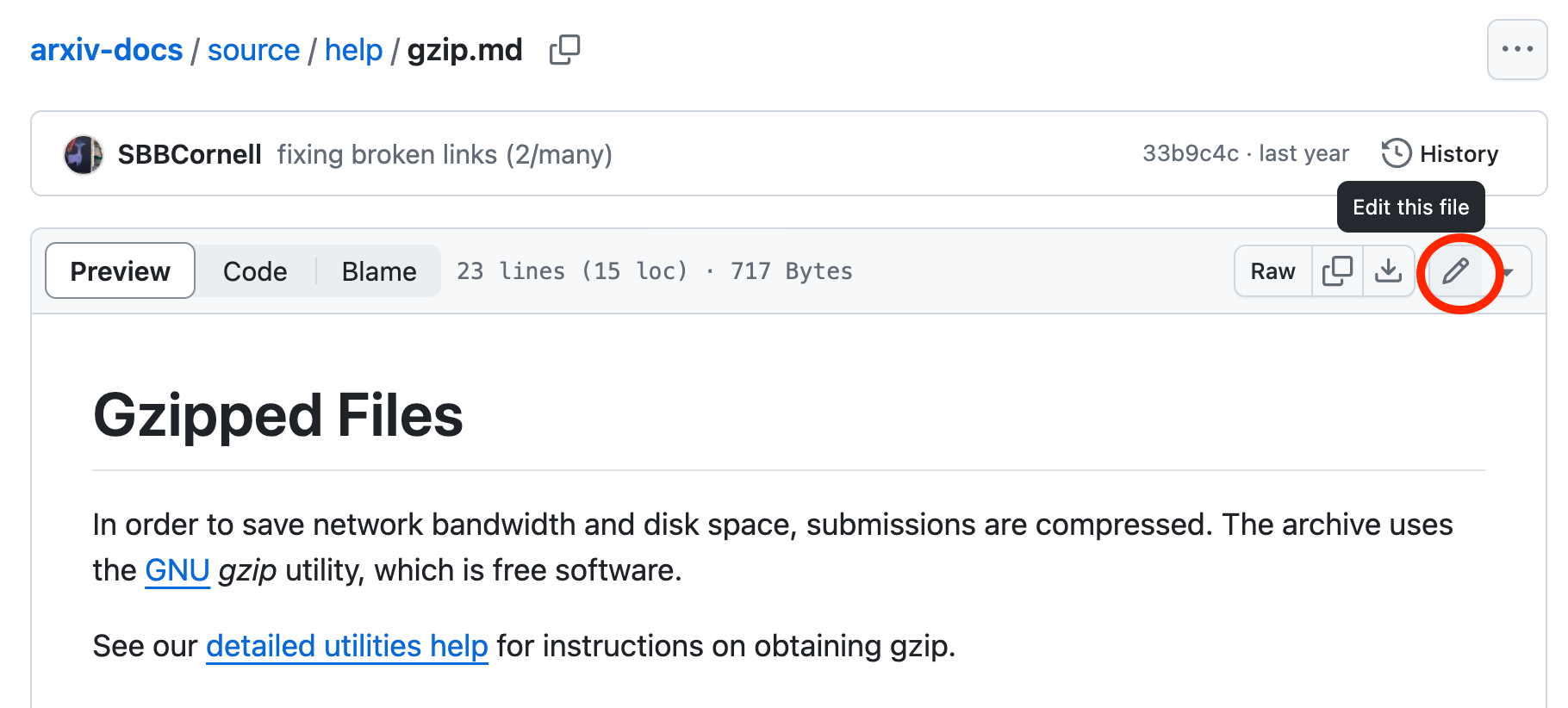Copy the raw file contents
The image size is (1568, 708).
point(1336,270)
